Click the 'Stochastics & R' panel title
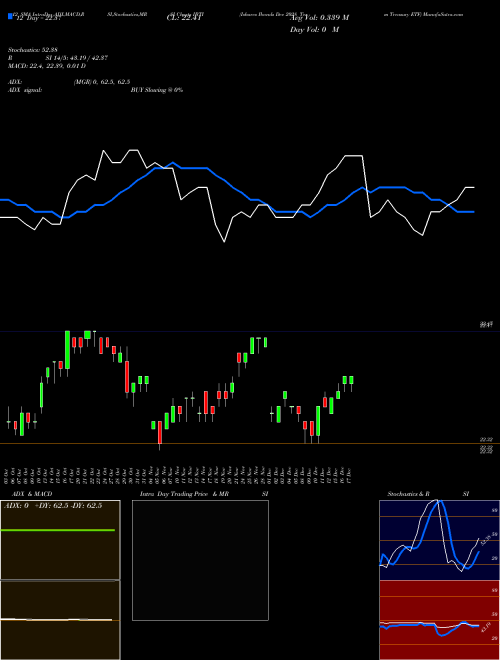 point(408,494)
